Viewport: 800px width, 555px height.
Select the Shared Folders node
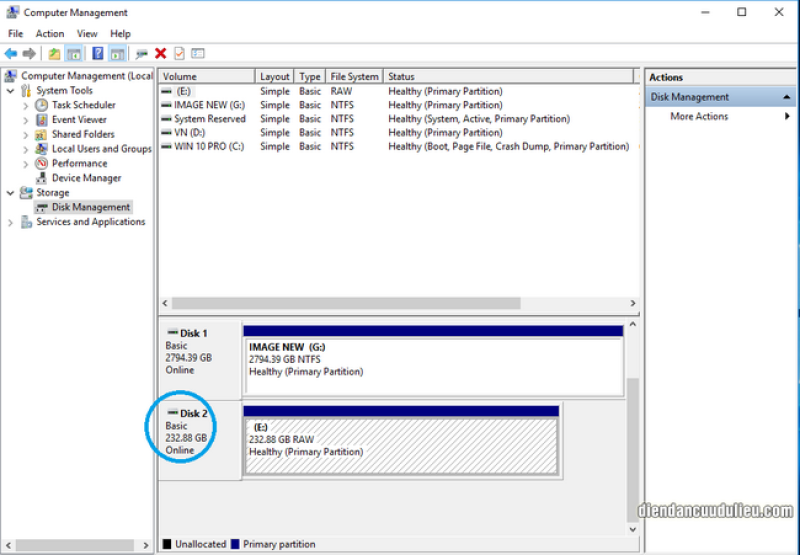(83, 134)
